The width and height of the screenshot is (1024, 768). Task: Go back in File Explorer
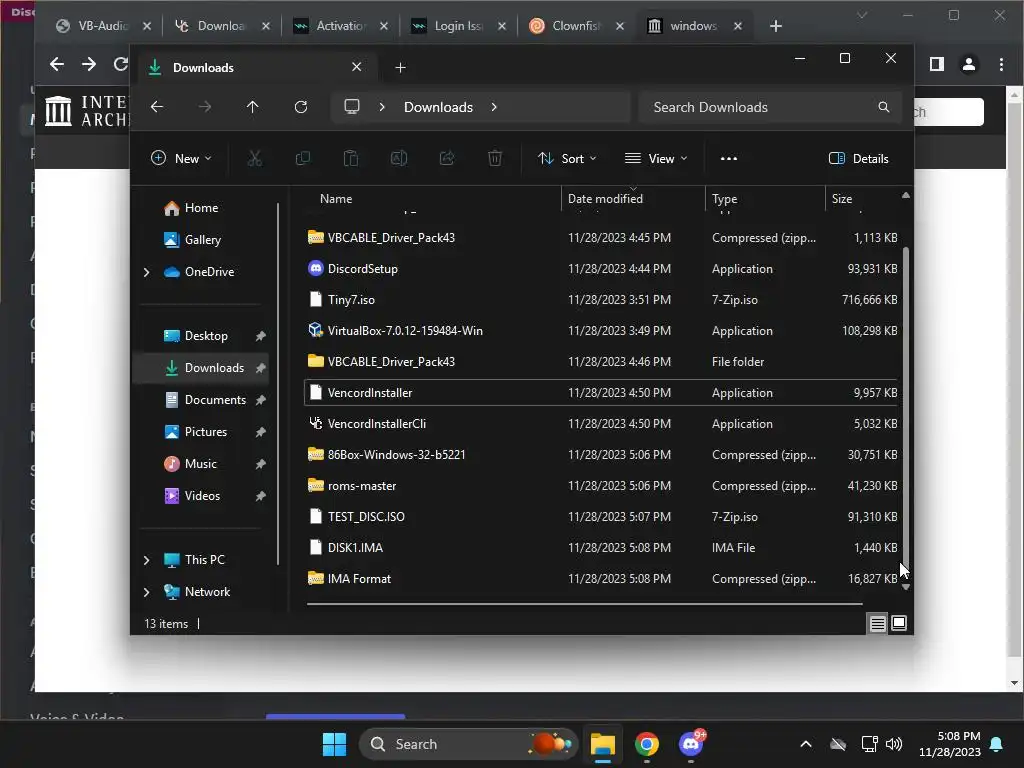click(157, 106)
